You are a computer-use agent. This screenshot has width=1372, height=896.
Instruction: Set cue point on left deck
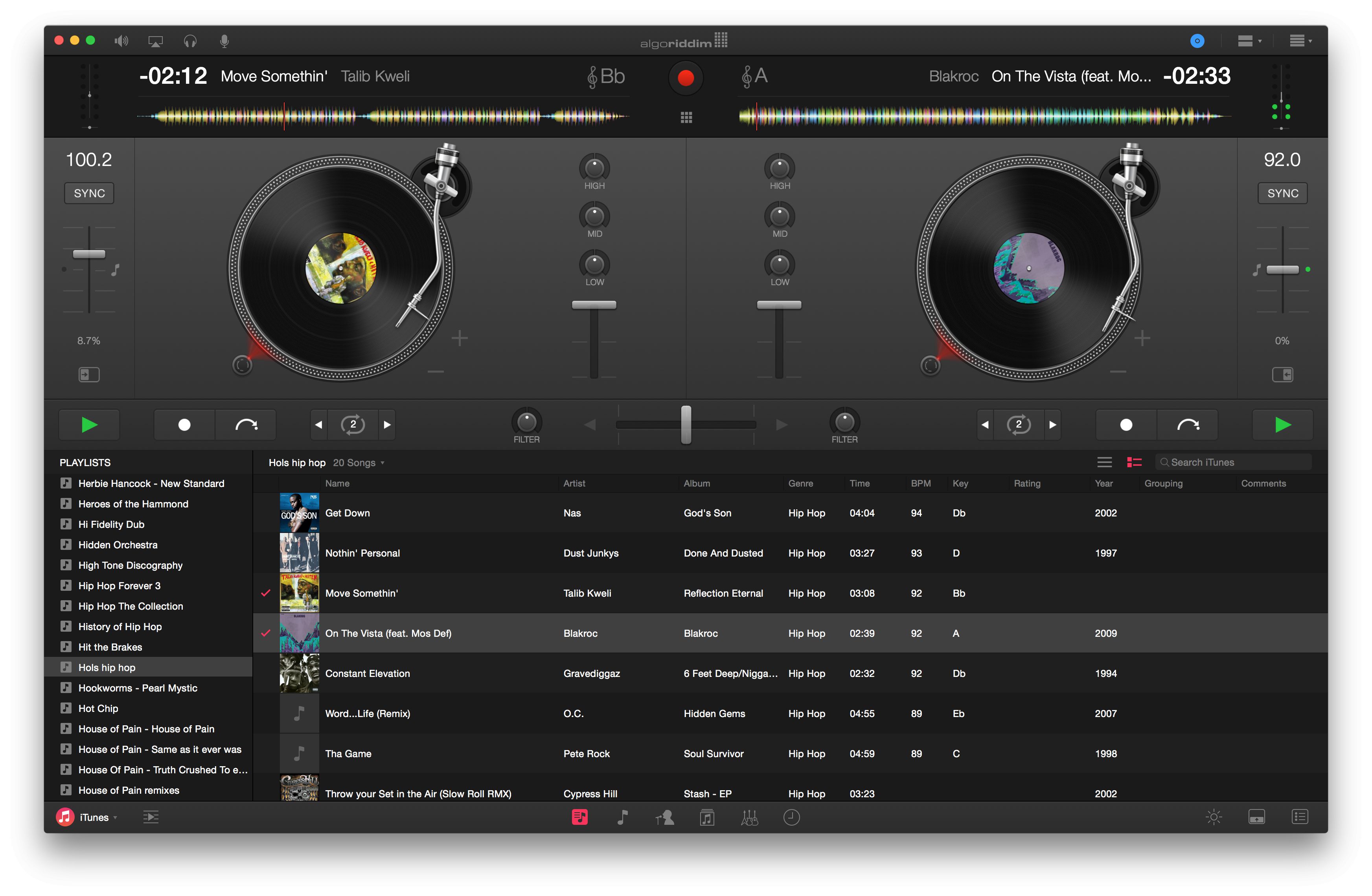point(184,425)
